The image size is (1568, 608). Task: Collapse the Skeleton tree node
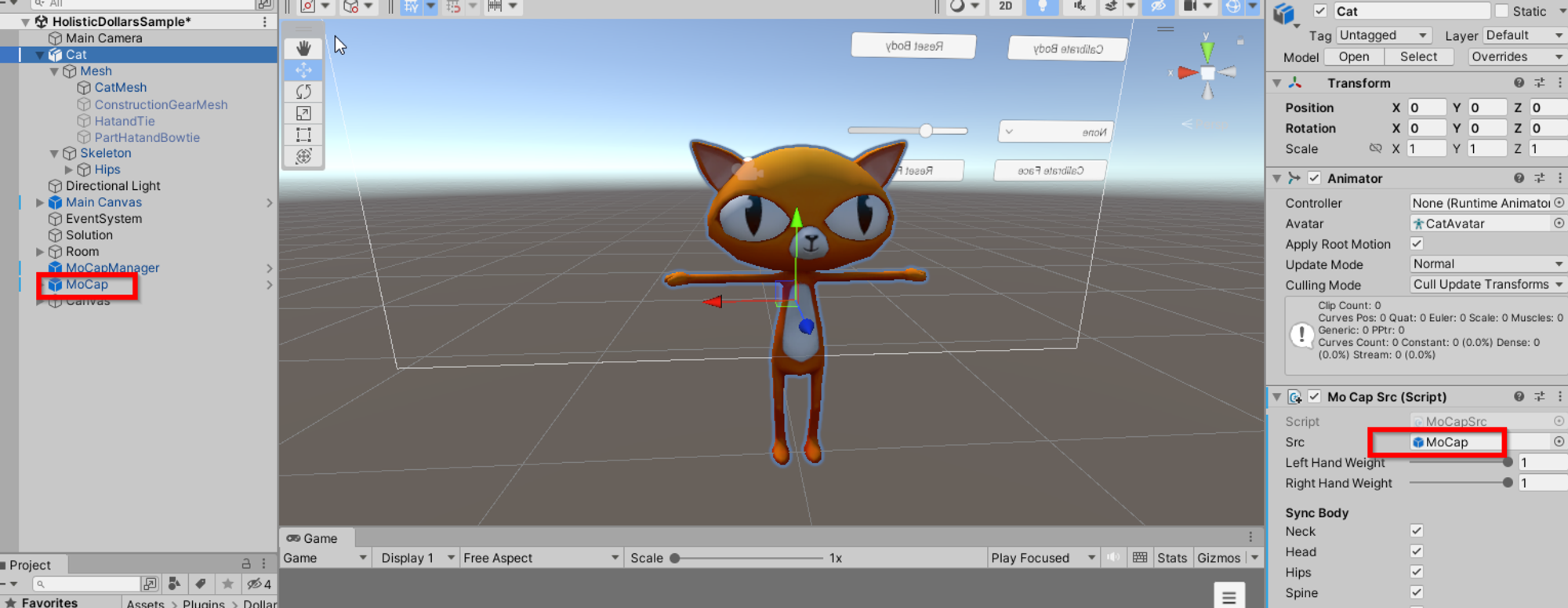(x=54, y=154)
